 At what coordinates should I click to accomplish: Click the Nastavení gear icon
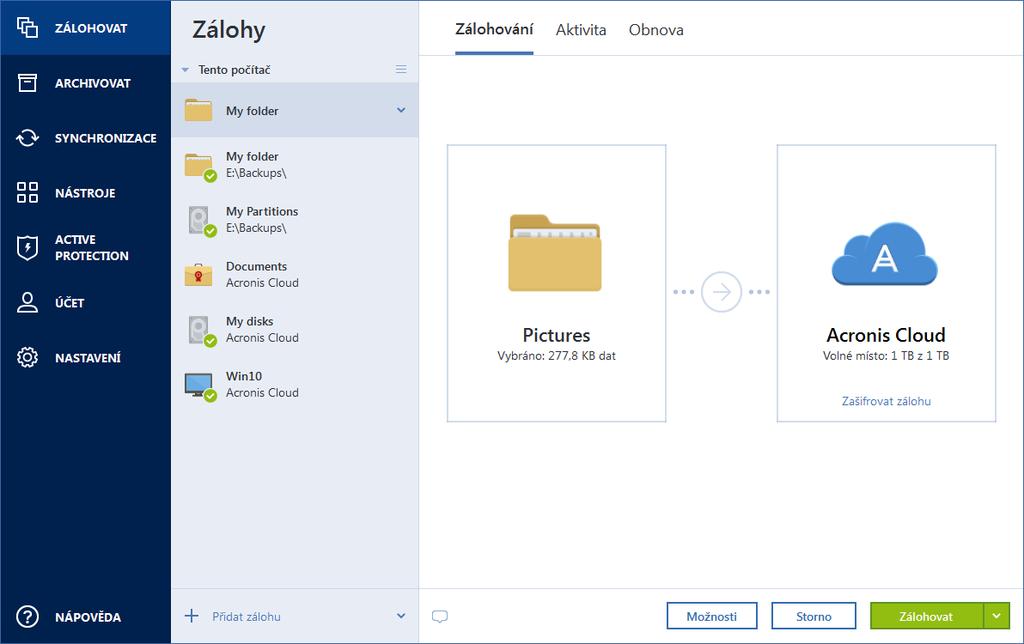tap(27, 357)
